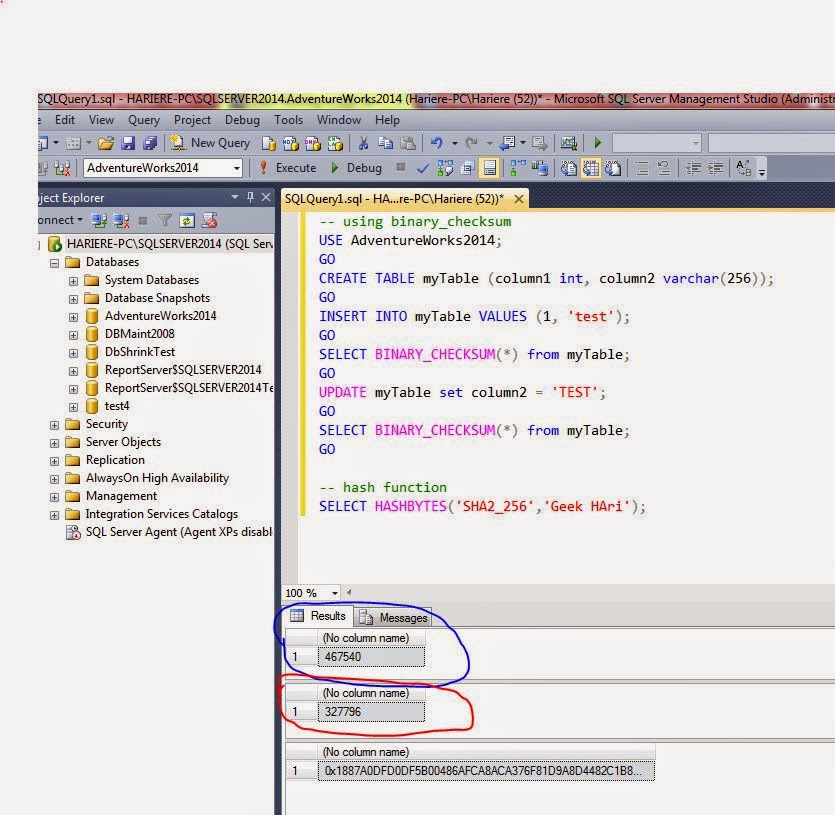Open a new query window
This screenshot has width=835, height=815.
coord(216,142)
